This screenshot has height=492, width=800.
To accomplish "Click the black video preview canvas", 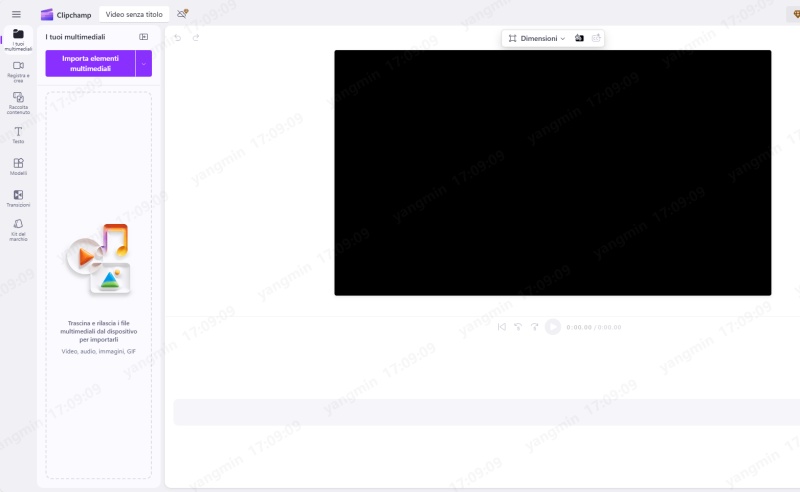I will click(x=553, y=173).
